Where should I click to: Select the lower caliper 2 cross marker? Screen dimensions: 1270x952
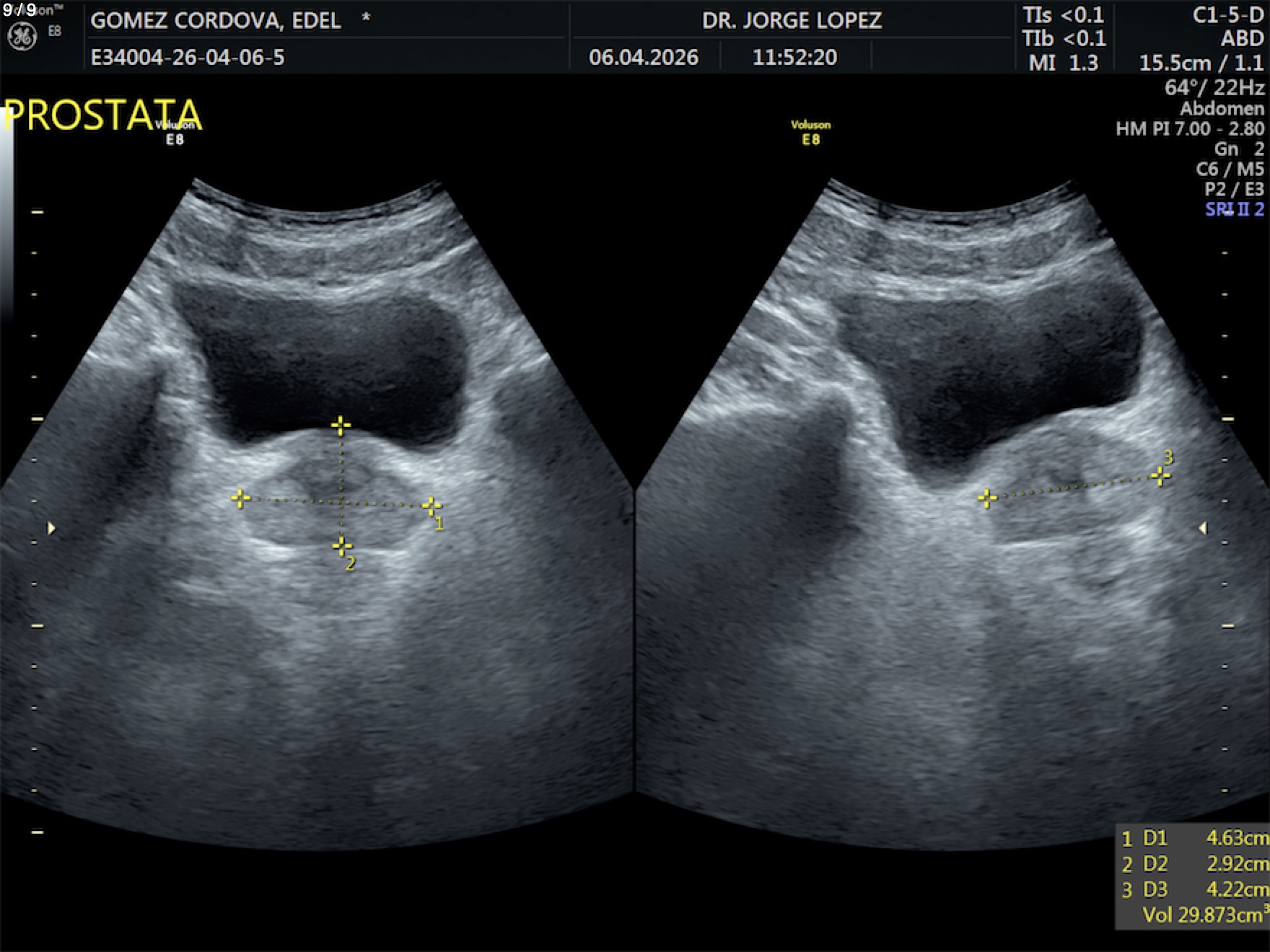[341, 547]
